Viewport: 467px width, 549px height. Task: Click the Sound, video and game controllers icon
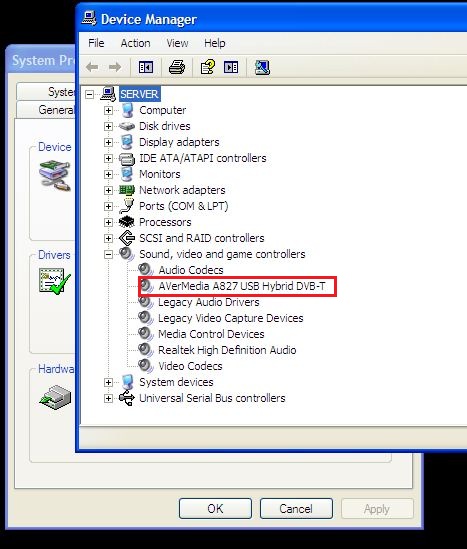pyautogui.click(x=127, y=254)
